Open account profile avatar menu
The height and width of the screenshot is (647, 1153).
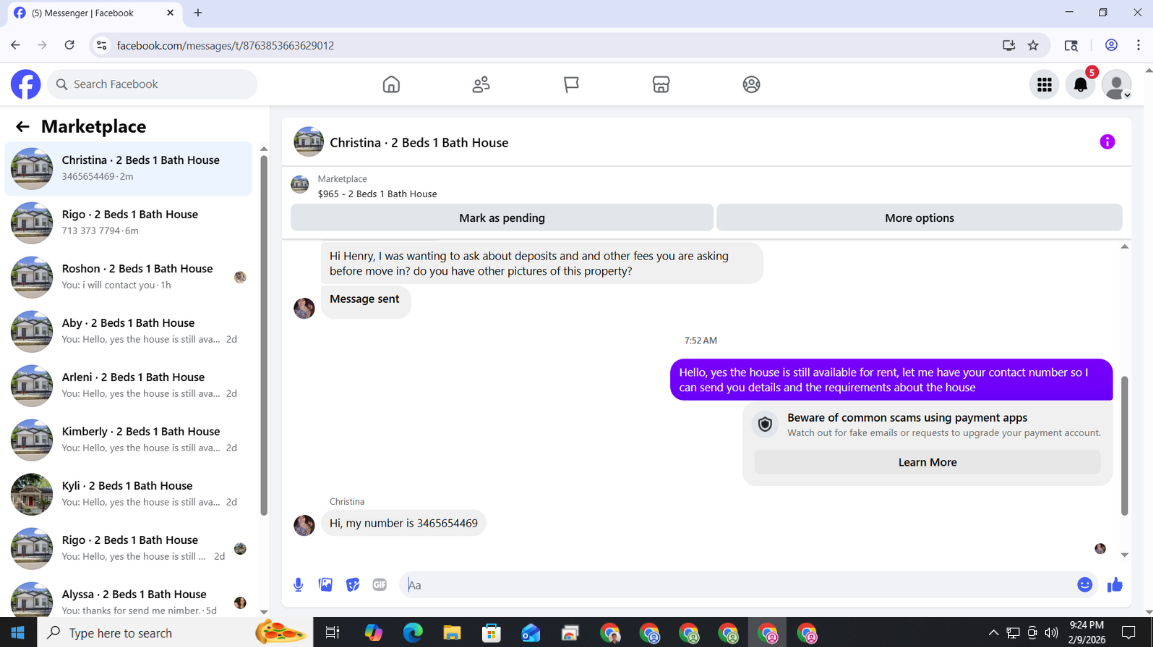(1116, 85)
